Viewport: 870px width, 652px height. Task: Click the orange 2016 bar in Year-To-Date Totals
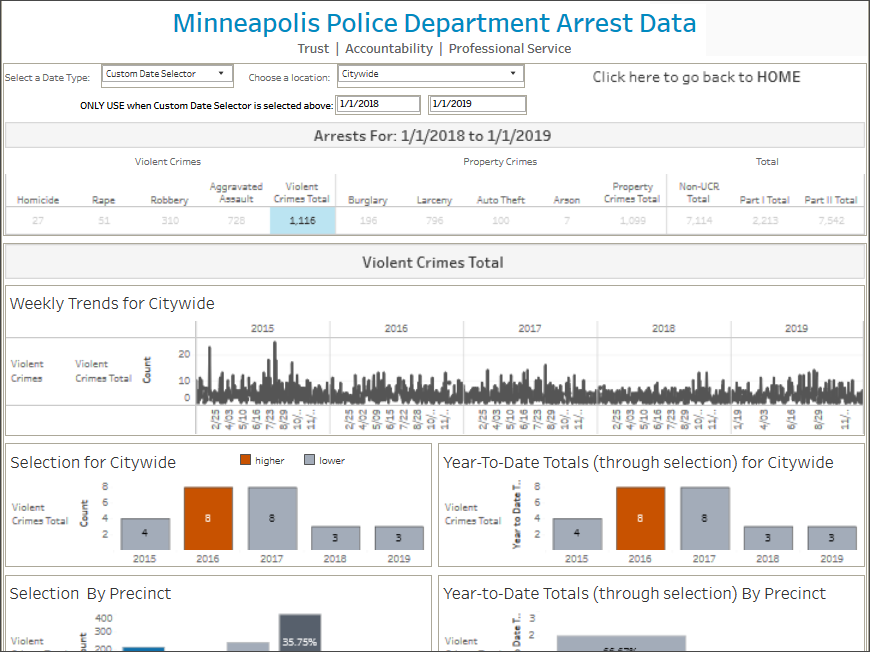(640, 518)
